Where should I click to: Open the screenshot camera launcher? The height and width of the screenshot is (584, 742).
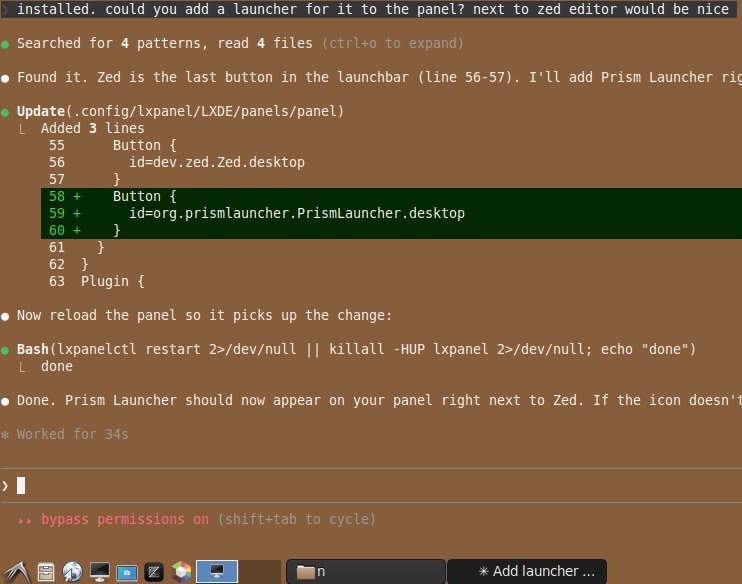click(x=127, y=572)
